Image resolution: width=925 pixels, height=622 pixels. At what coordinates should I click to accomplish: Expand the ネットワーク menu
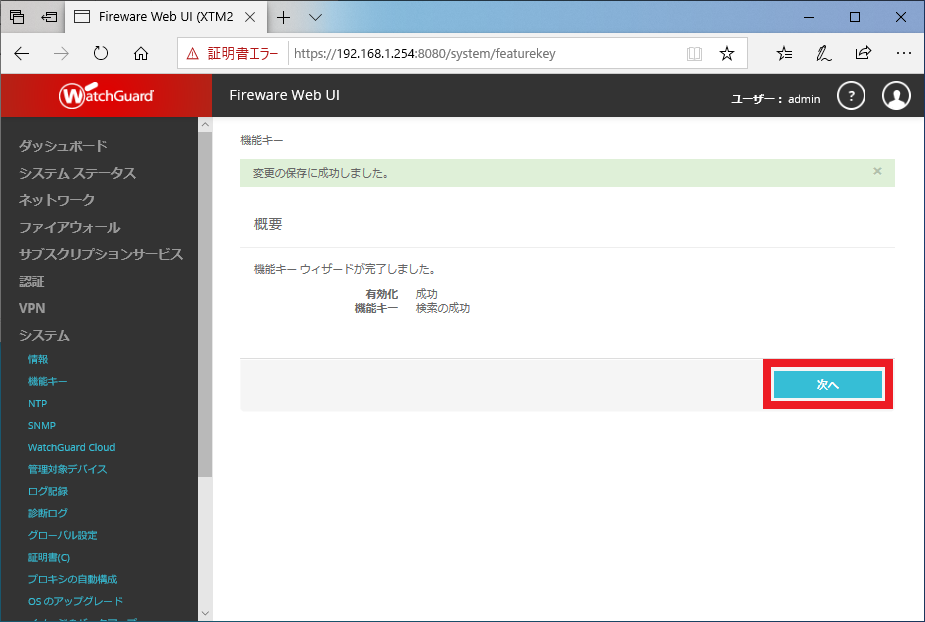click(57, 200)
